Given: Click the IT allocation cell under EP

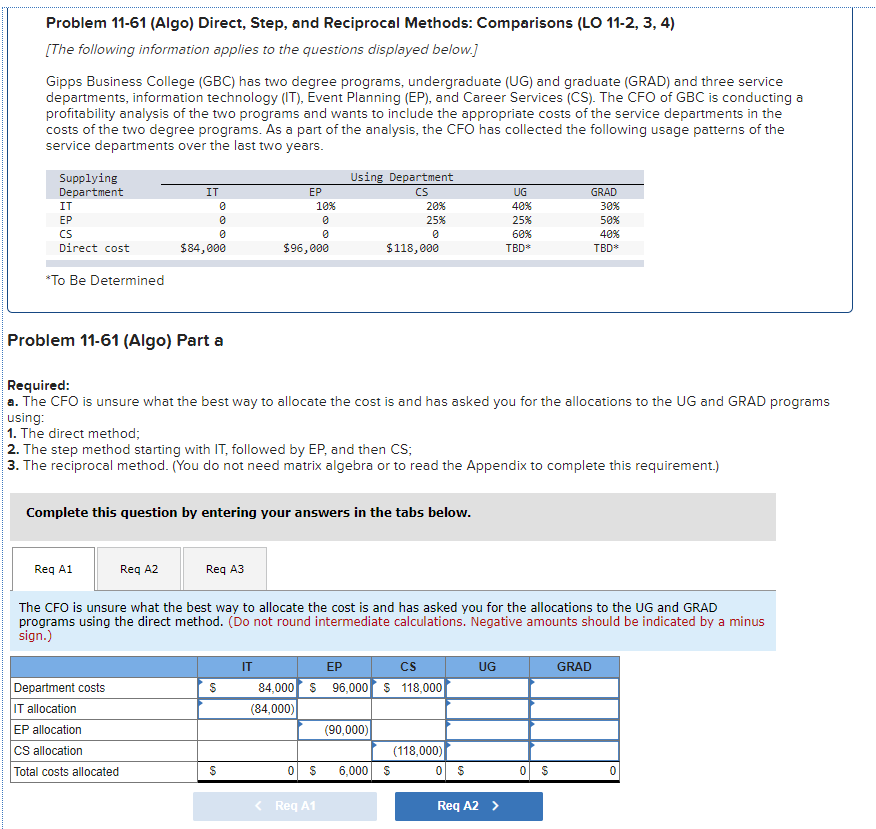Looking at the screenshot, I should click(334, 708).
